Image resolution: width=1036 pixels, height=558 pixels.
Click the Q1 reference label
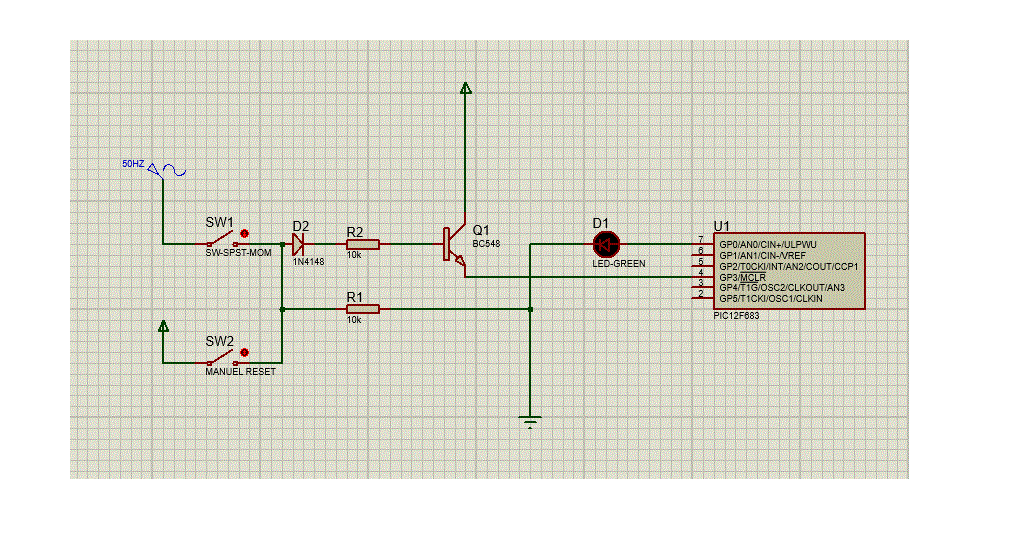point(481,230)
